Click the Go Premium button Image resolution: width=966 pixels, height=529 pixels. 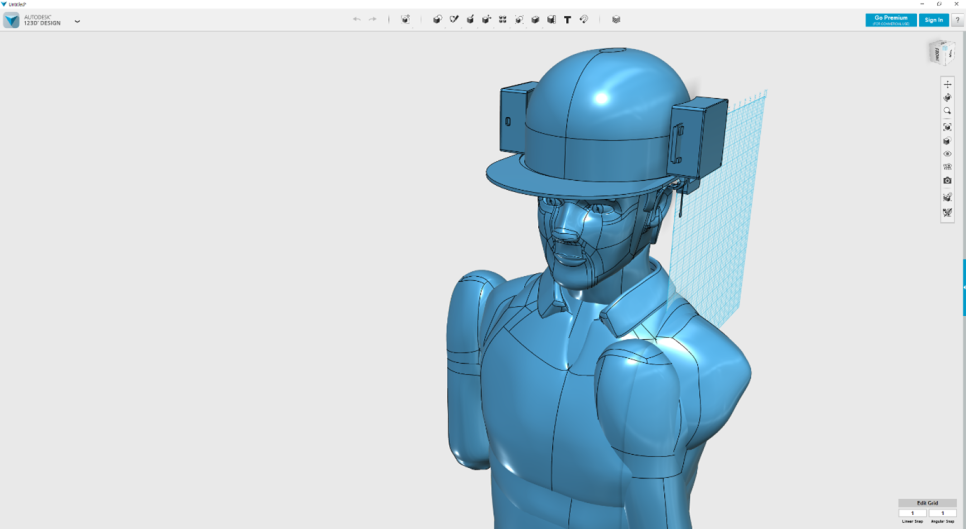(890, 19)
